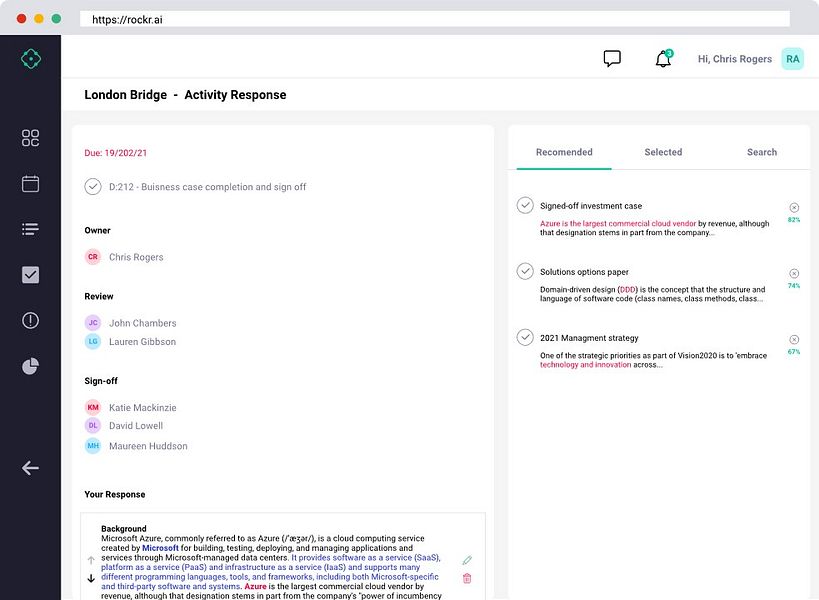Dismiss the 2021 Managment strategy recommendation
The image size is (819, 600).
[x=794, y=339]
